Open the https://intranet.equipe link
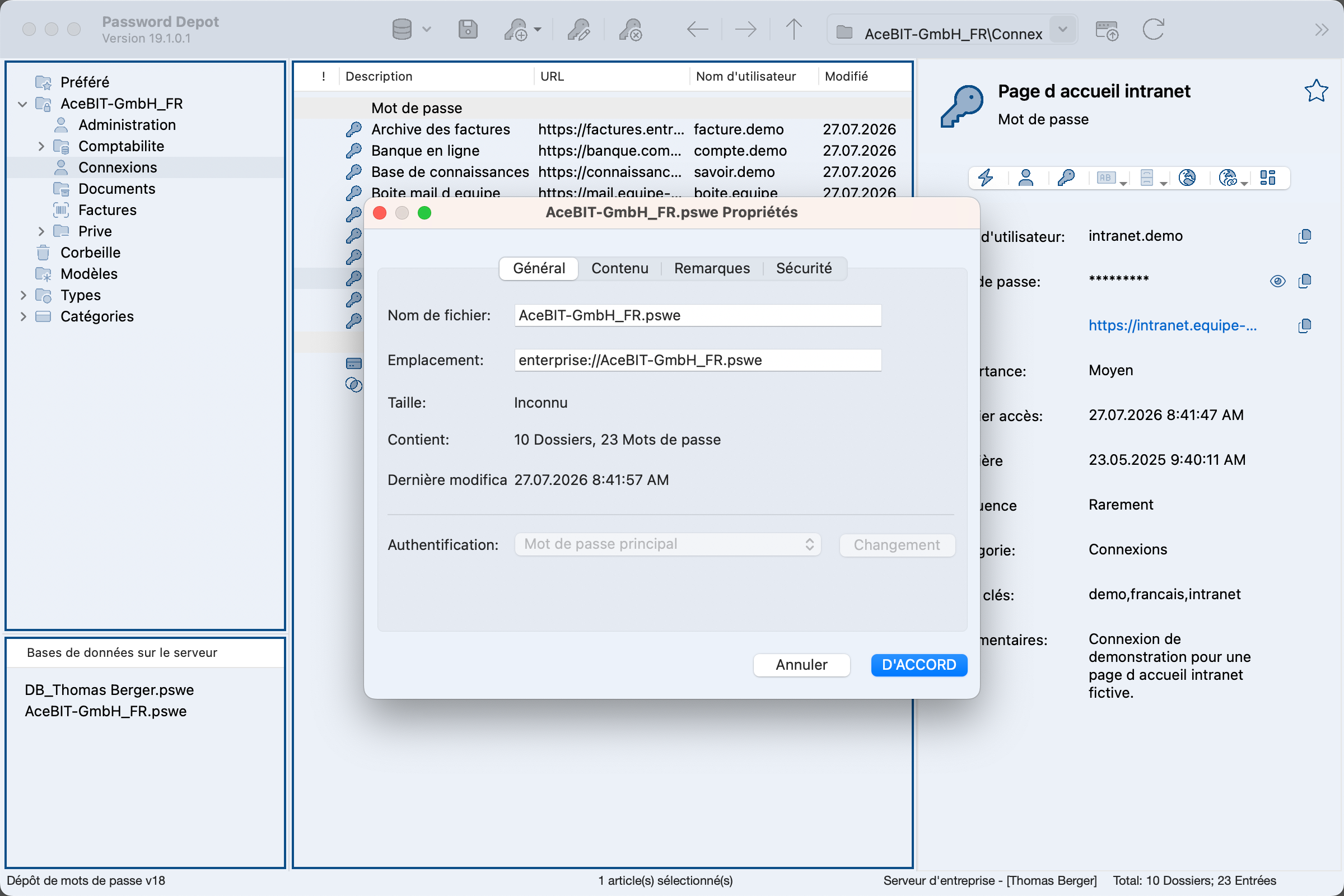Image resolution: width=1344 pixels, height=896 pixels. point(1172,326)
